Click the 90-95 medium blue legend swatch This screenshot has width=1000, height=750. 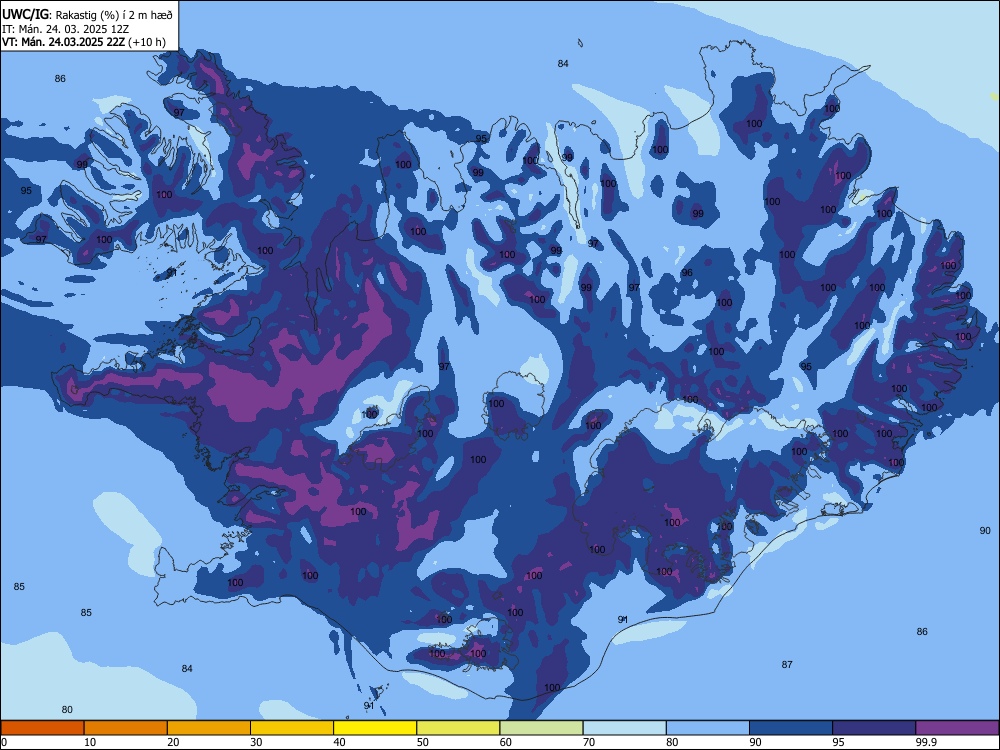(791, 728)
